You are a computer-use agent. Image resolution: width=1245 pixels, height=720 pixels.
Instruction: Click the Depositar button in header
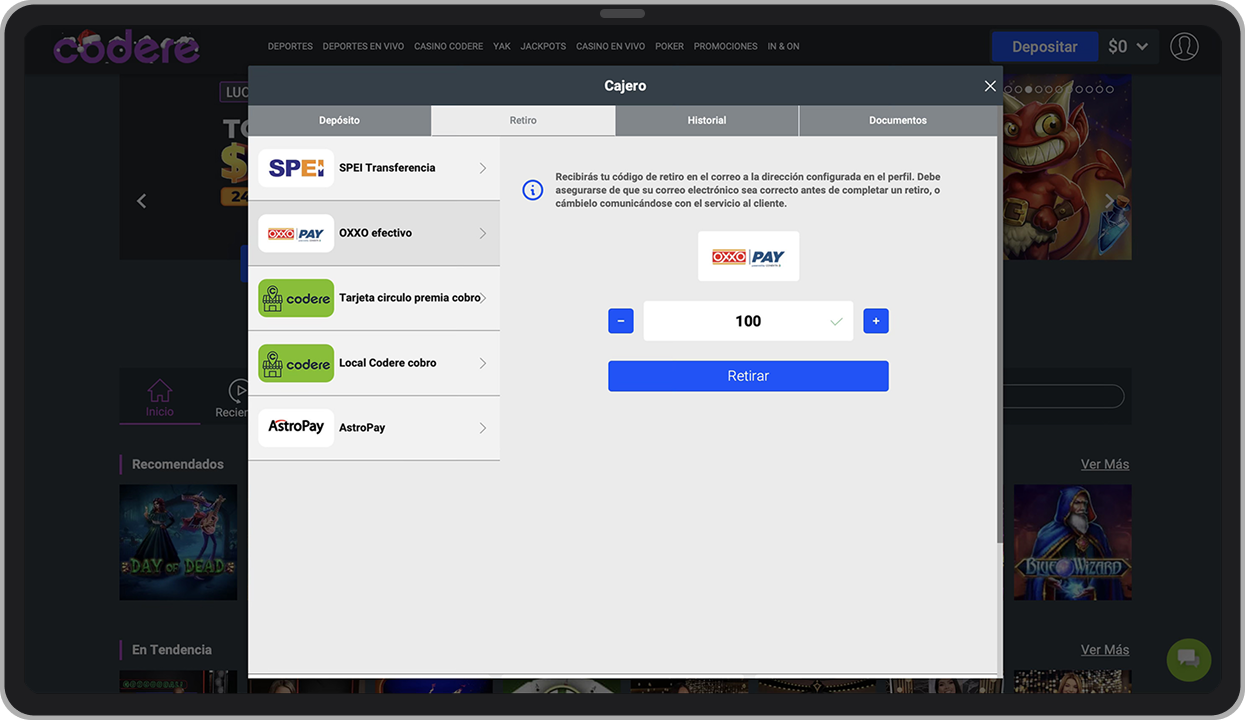click(x=1044, y=46)
